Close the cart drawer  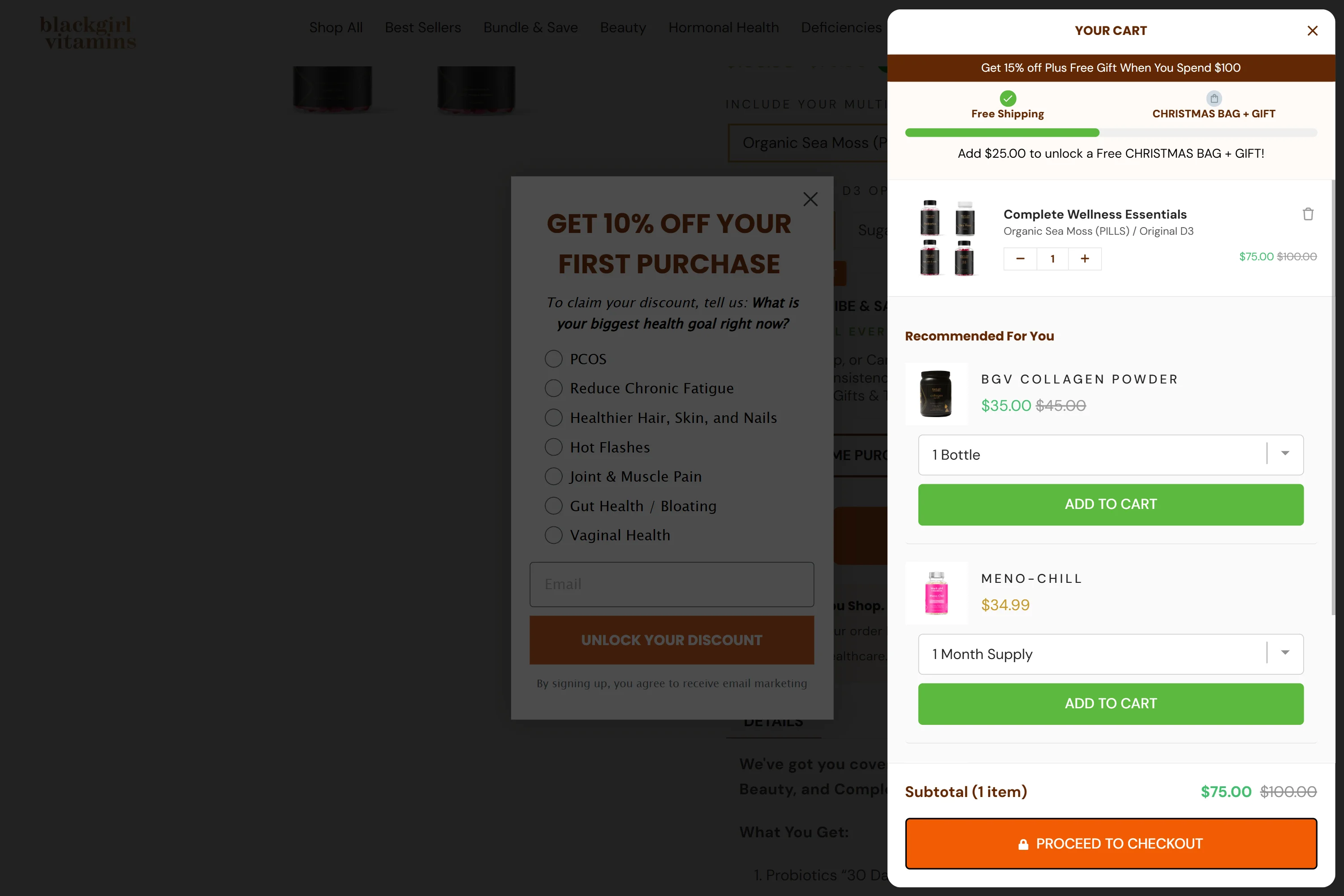coord(1312,31)
